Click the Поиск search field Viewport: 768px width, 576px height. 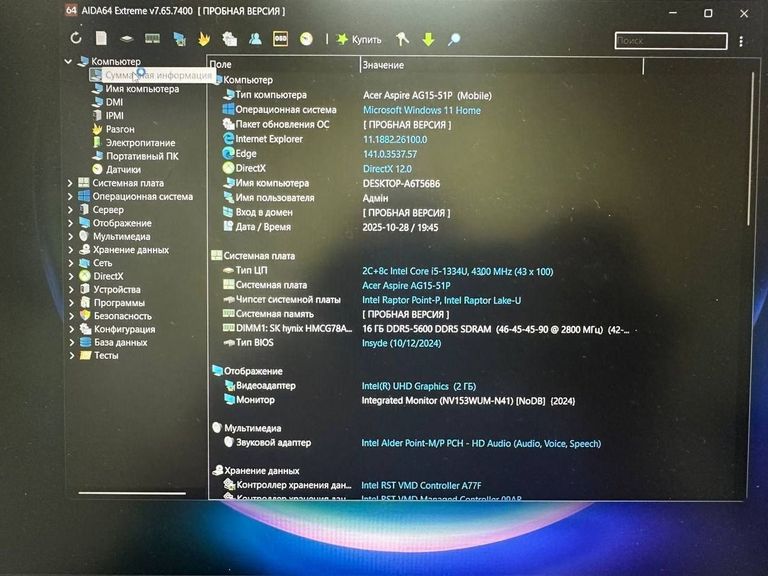point(671,41)
